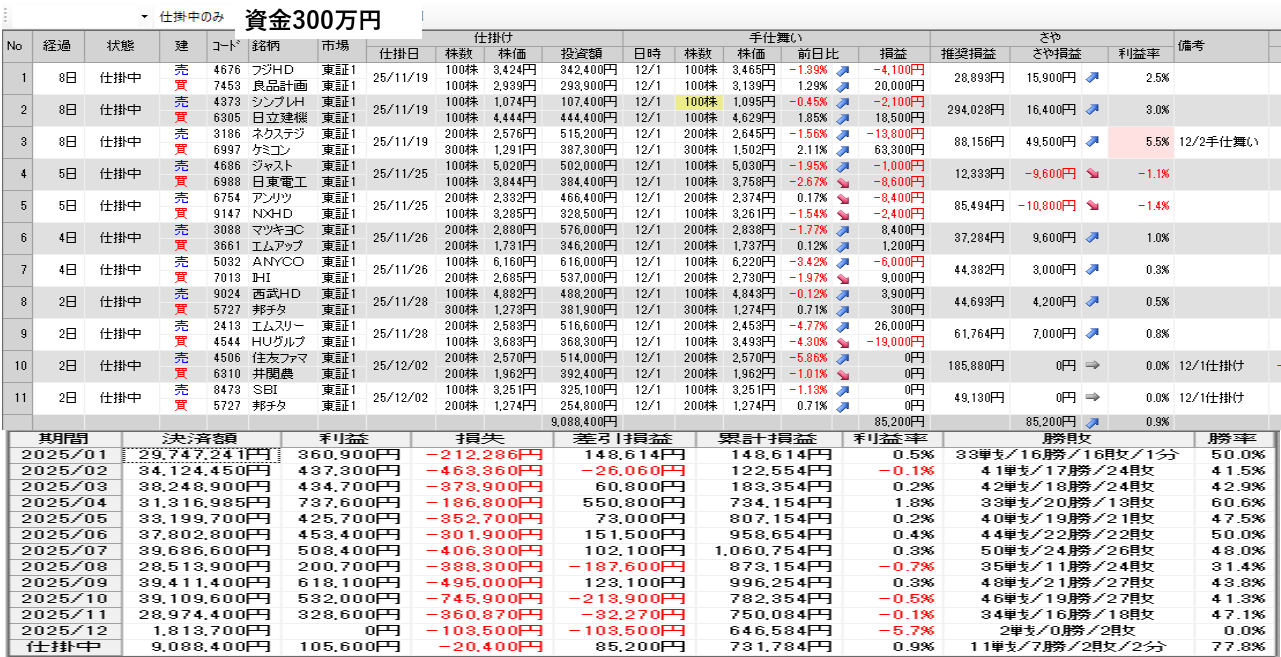Click the gray sideways arrow in the 住友ファマ pair row

point(1092,366)
